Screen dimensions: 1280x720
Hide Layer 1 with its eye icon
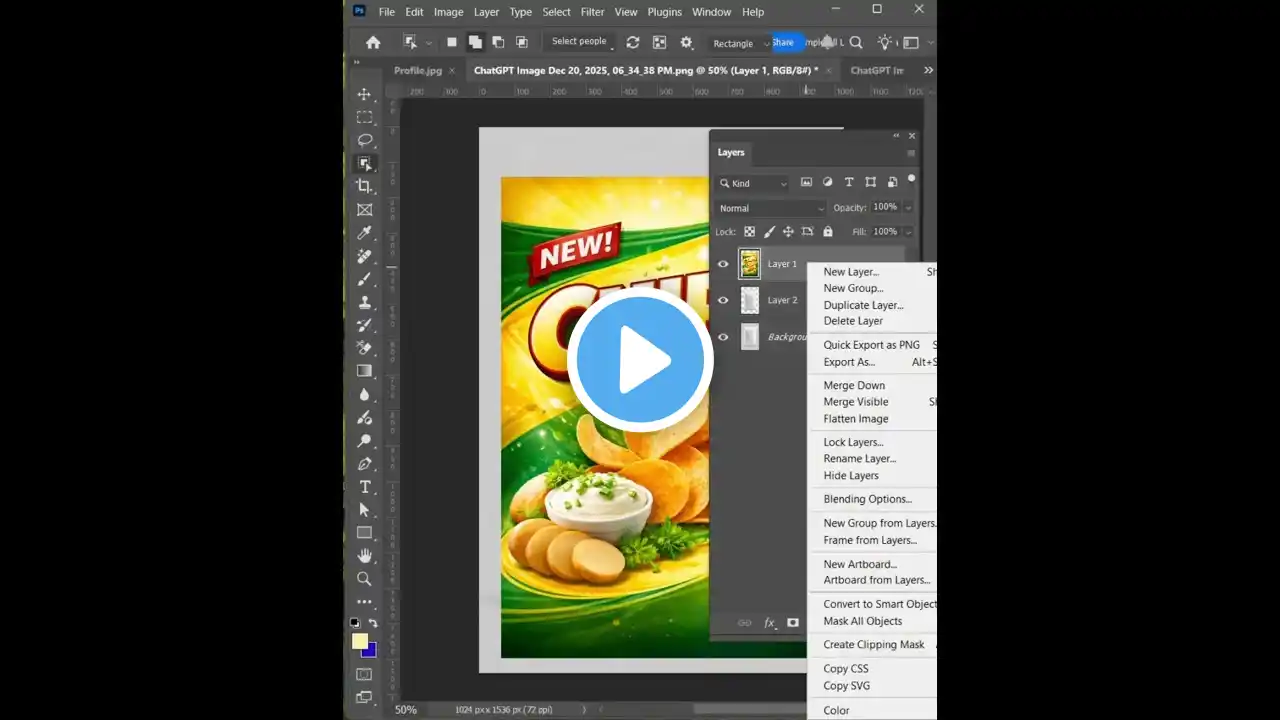723,264
